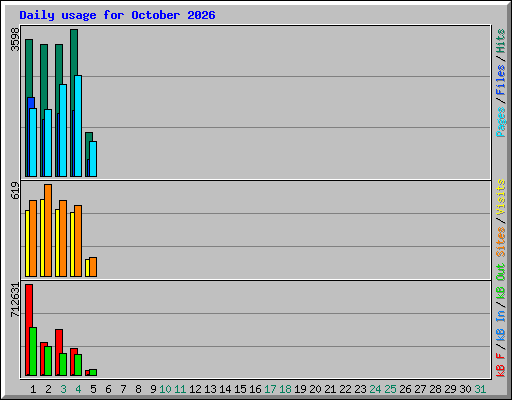Select the yellow Visits bar for day 2
The width and height of the screenshot is (512, 400).
click(x=42, y=238)
